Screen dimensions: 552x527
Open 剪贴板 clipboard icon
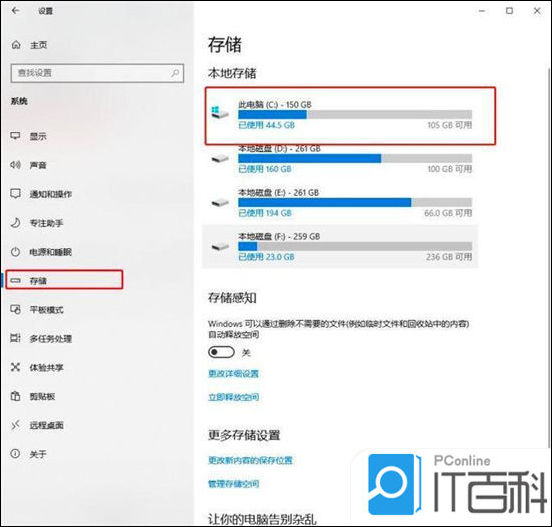pyautogui.click(x=15, y=396)
